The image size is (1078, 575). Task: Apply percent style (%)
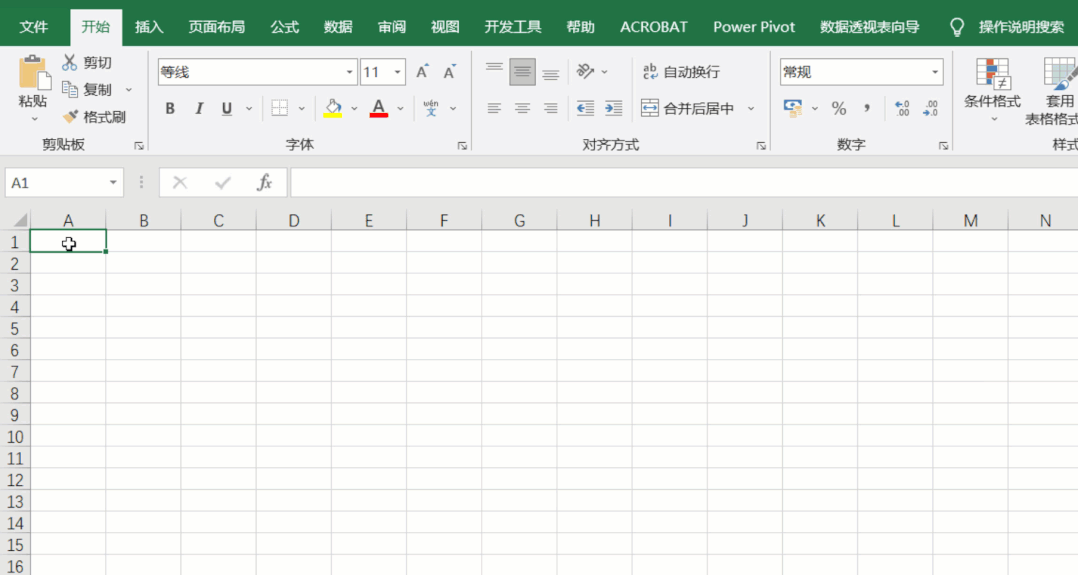point(839,109)
